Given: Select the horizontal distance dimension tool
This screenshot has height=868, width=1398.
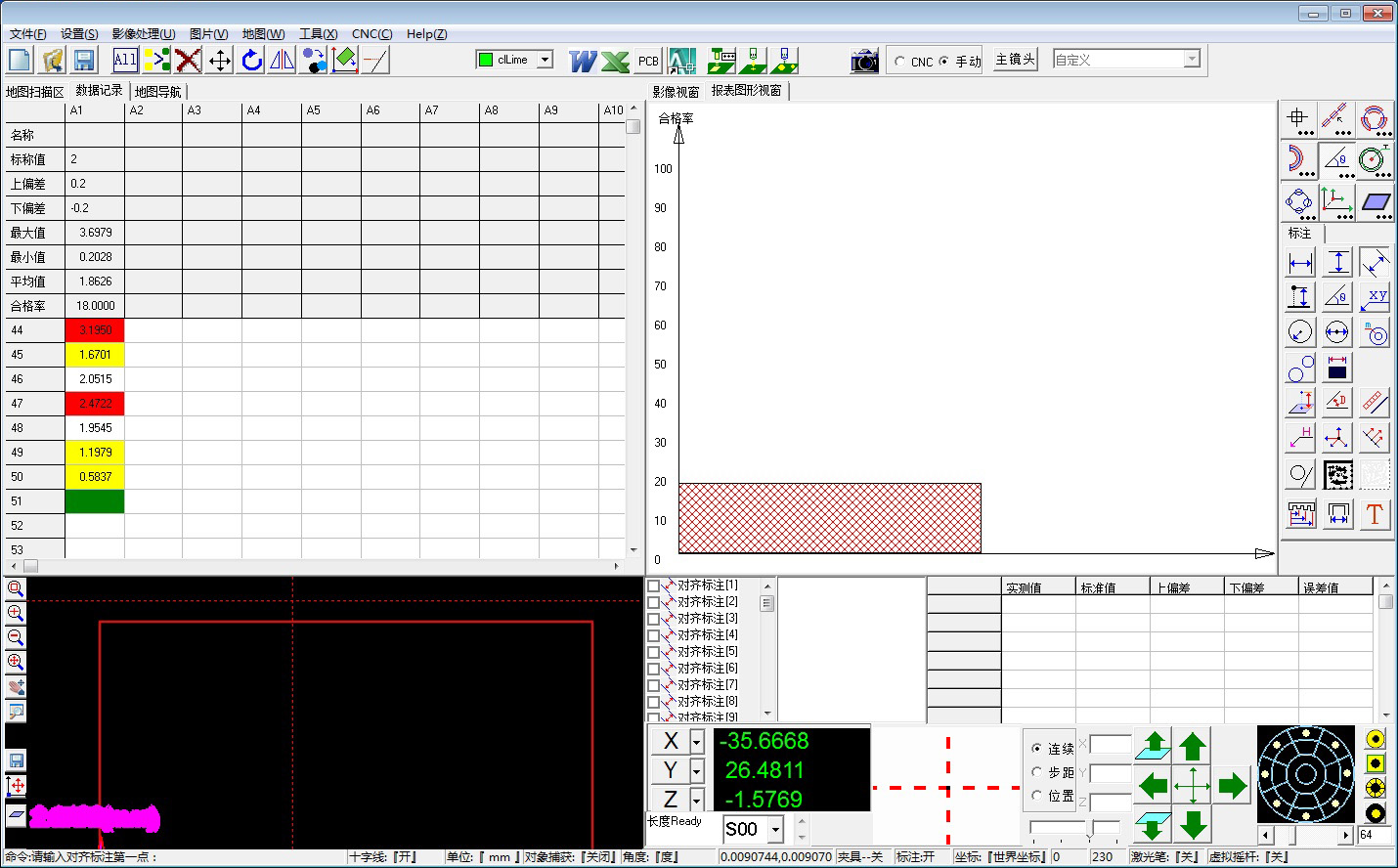Looking at the screenshot, I should [1300, 263].
